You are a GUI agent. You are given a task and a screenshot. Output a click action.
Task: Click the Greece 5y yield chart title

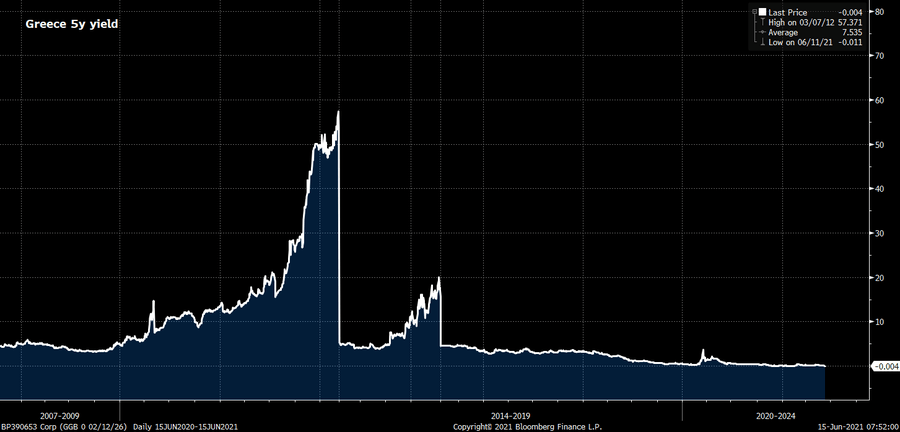[x=72, y=25]
